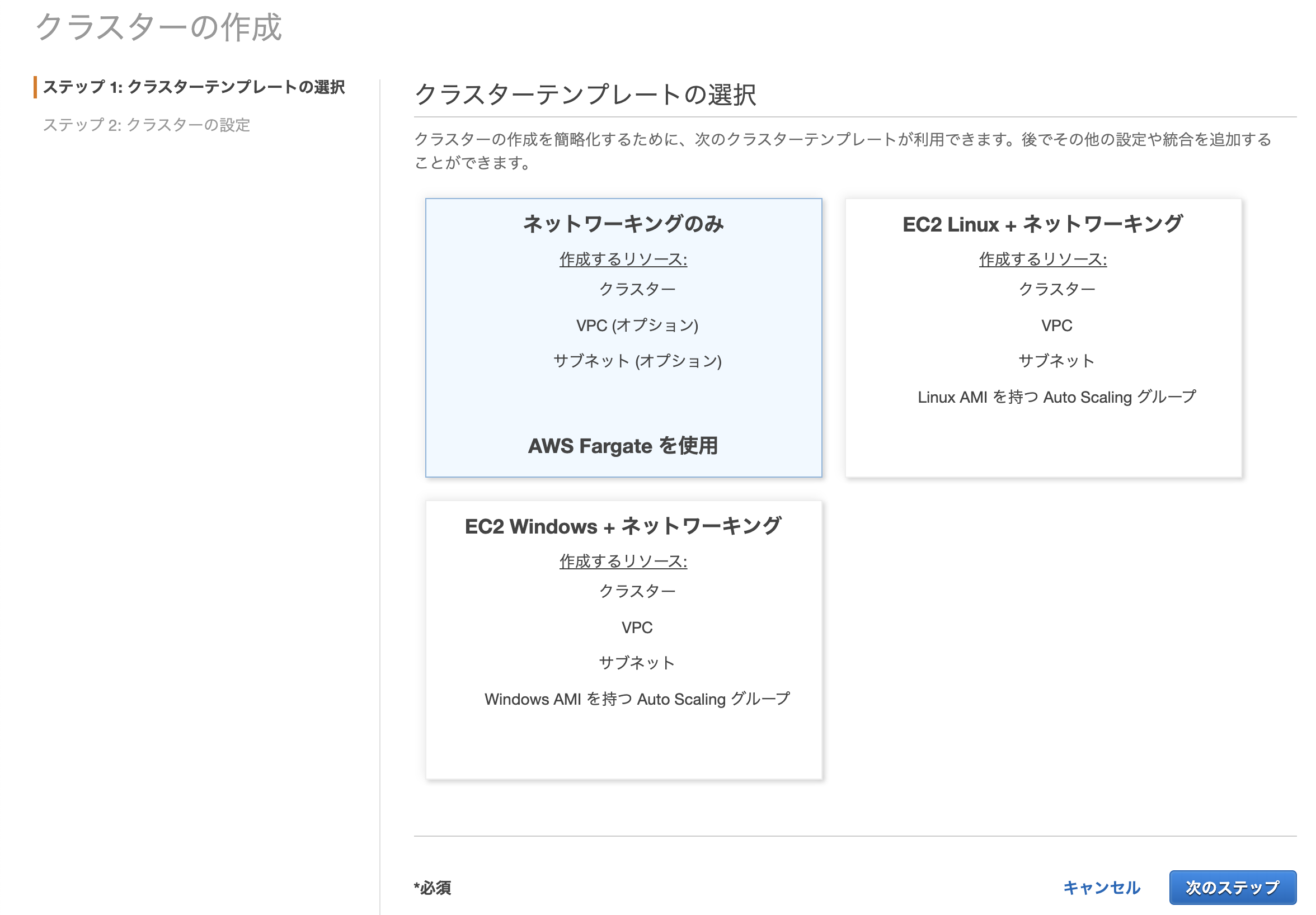Select the EC2 Windows + ネットワーキング template card
1316x915 pixels.
(624, 639)
